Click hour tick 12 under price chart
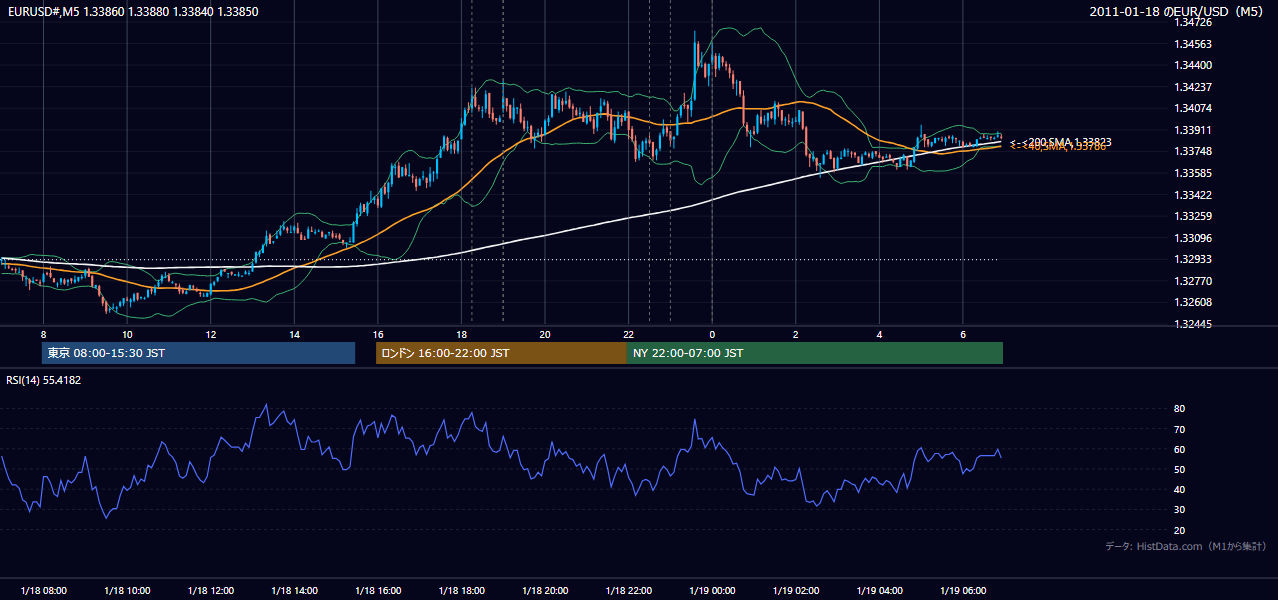This screenshot has width=1278, height=600. (x=210, y=333)
